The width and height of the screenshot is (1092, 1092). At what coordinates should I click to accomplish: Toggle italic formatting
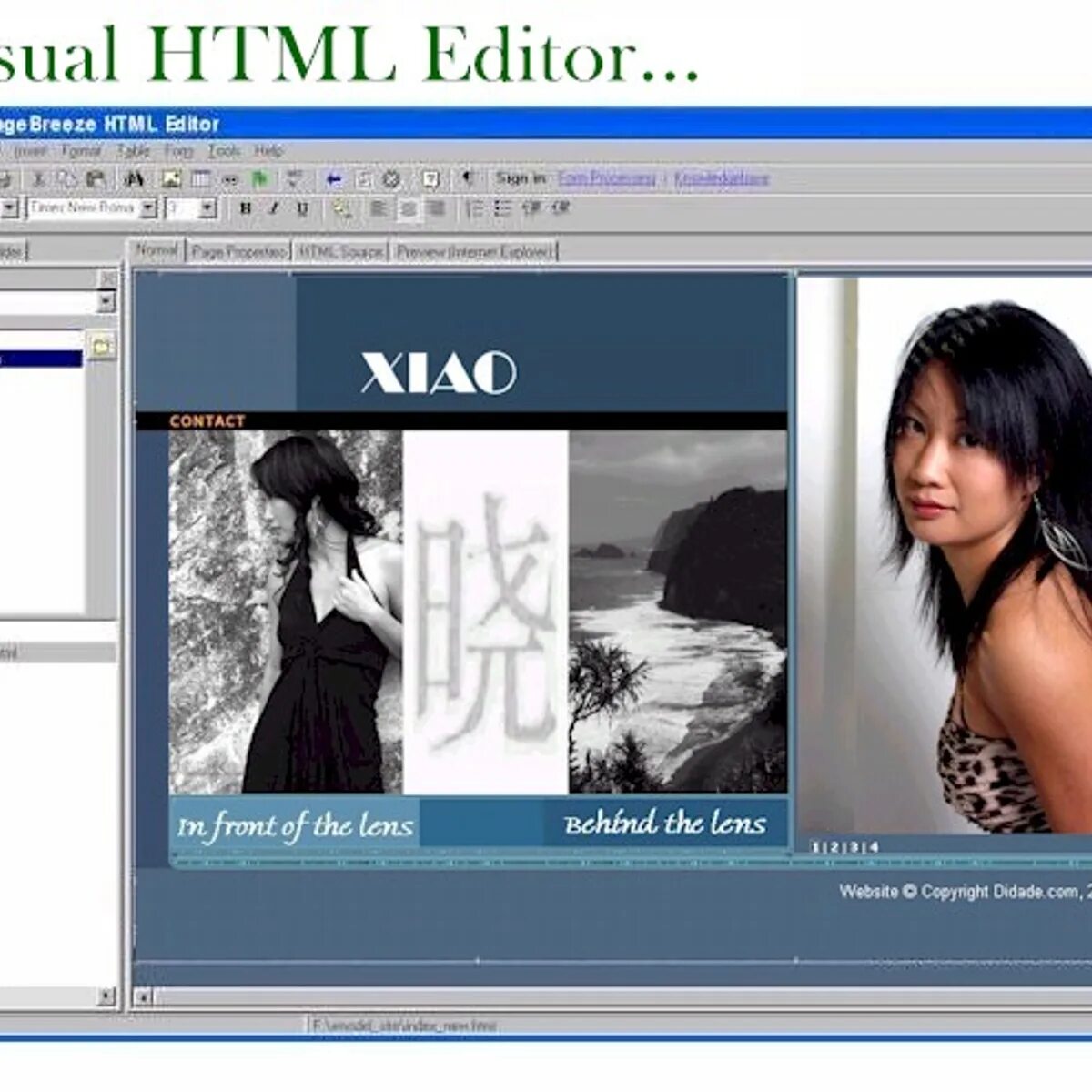tap(273, 208)
